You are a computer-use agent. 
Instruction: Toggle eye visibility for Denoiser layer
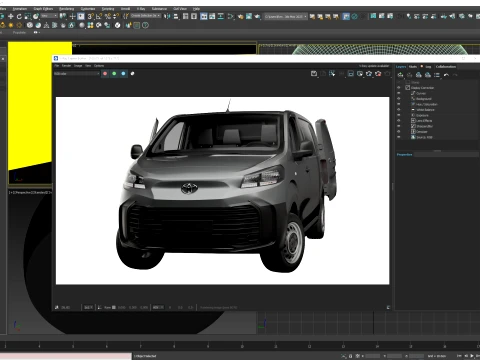[399, 132]
